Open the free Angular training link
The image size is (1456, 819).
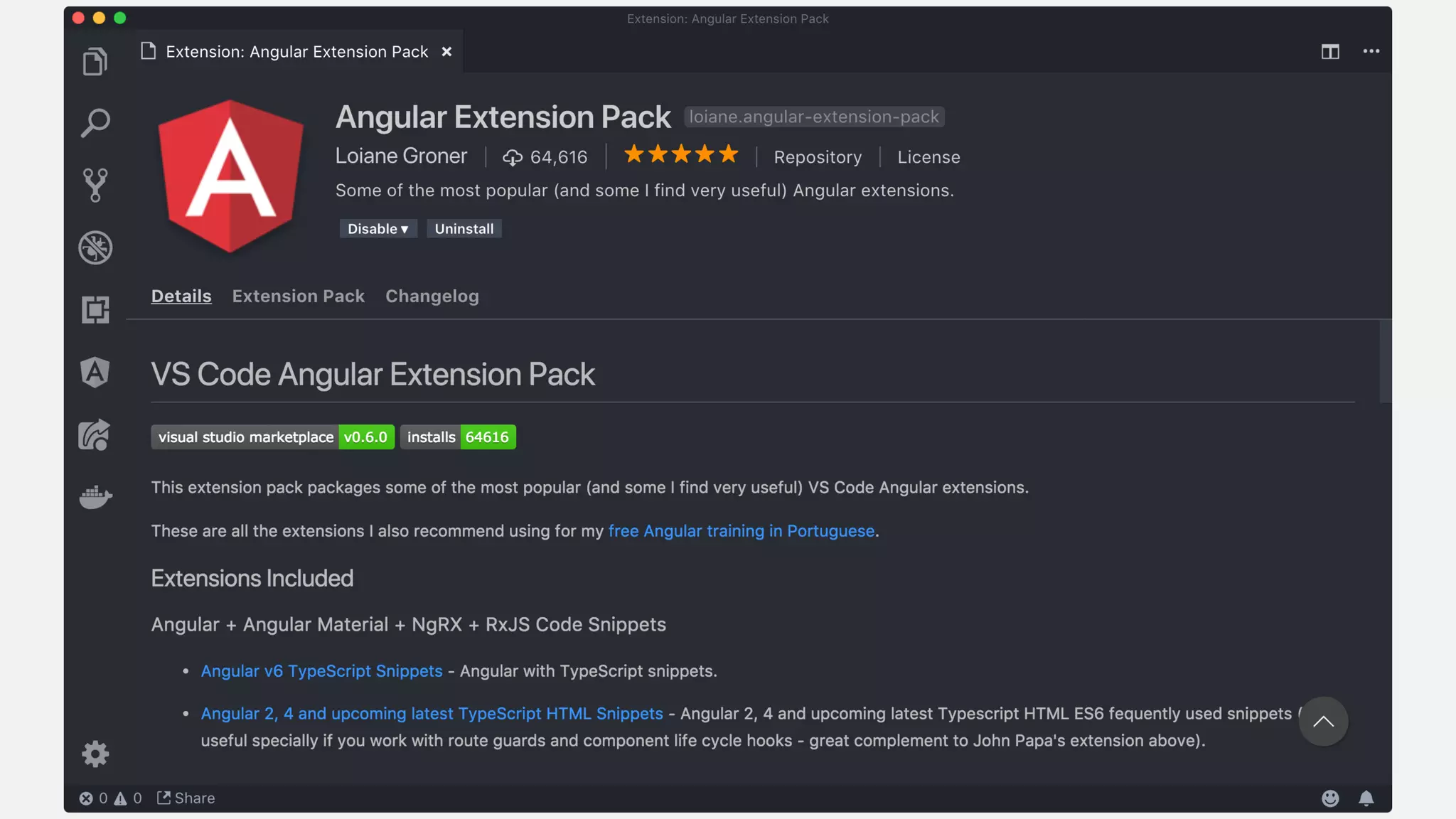[741, 530]
